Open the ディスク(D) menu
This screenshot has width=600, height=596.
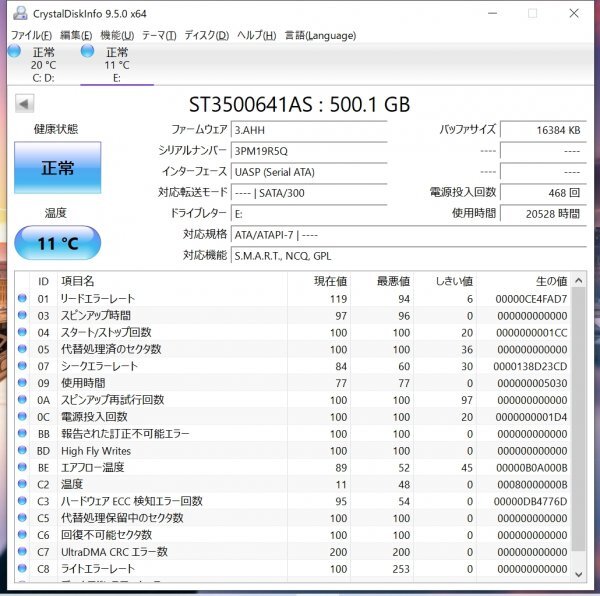(x=207, y=36)
